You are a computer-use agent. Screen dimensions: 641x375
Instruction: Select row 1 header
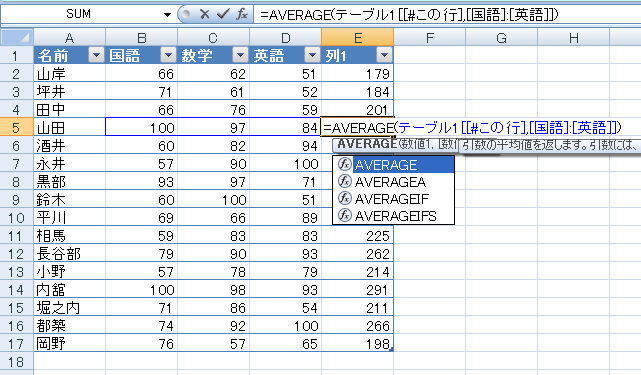point(16,55)
